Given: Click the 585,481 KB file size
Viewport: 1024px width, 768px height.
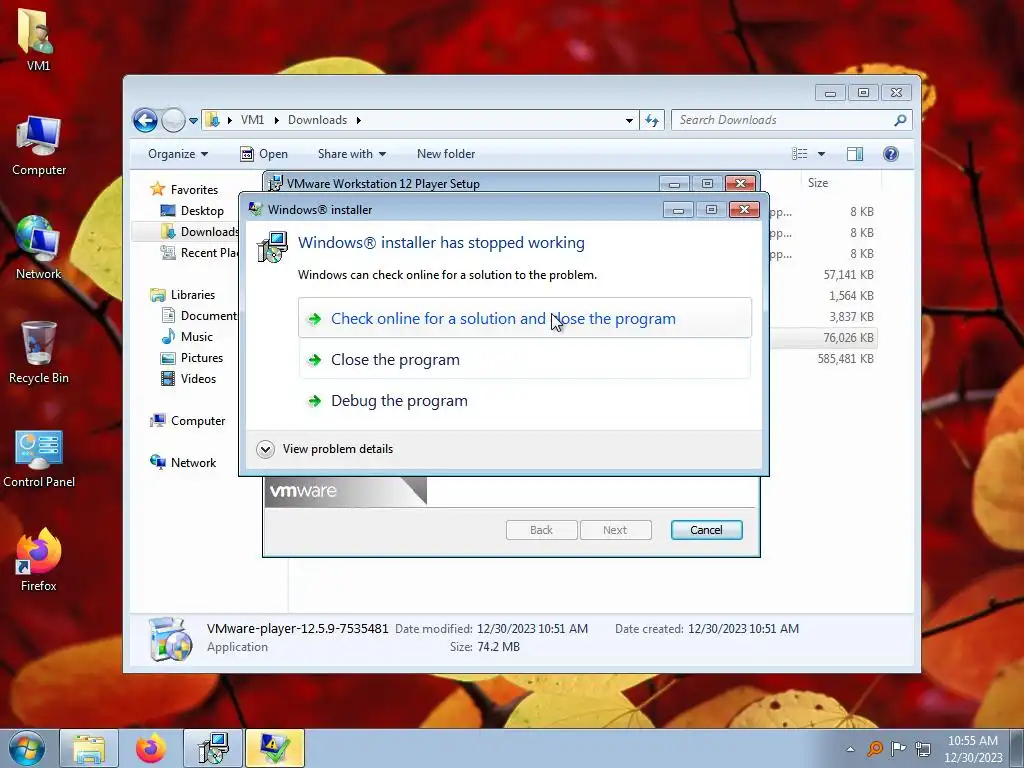Looking at the screenshot, I should [846, 359].
